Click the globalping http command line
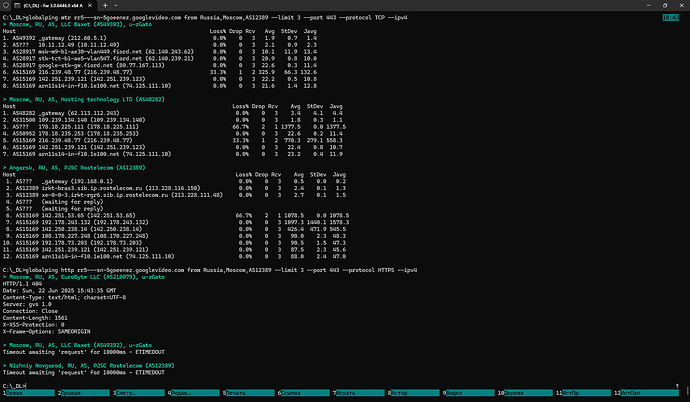 [x=210, y=270]
